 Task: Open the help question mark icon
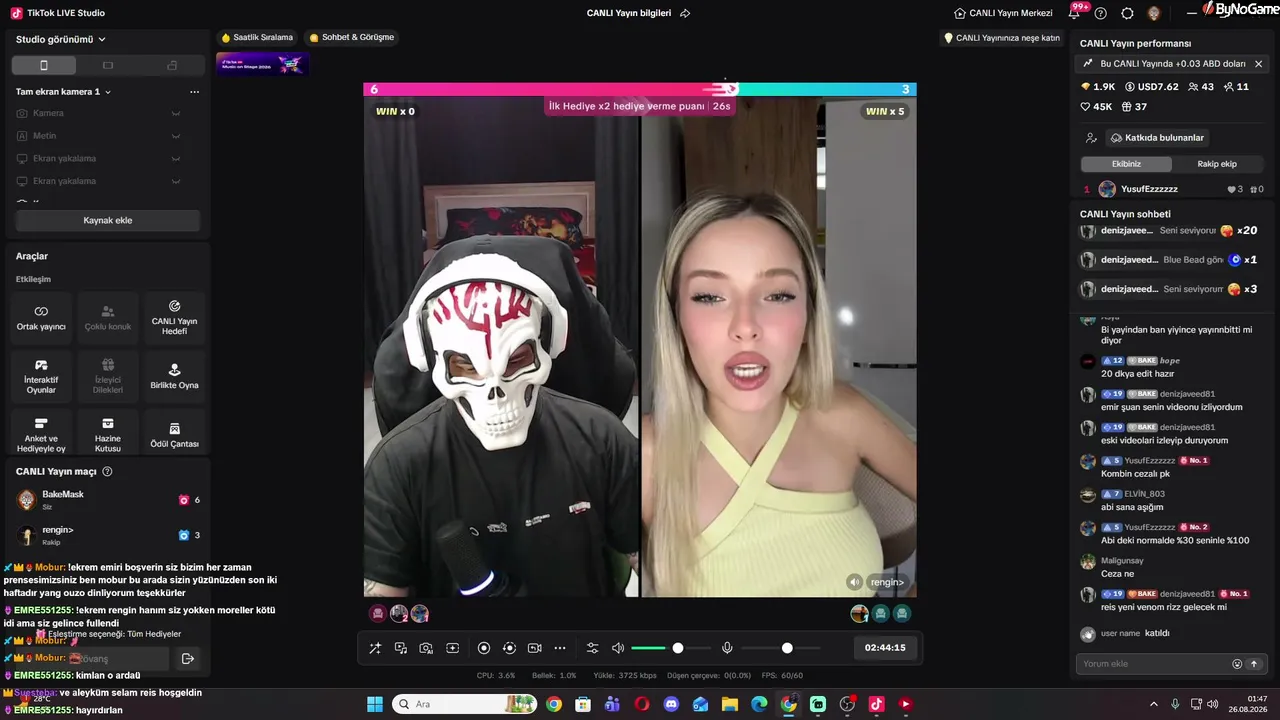coord(1101,13)
